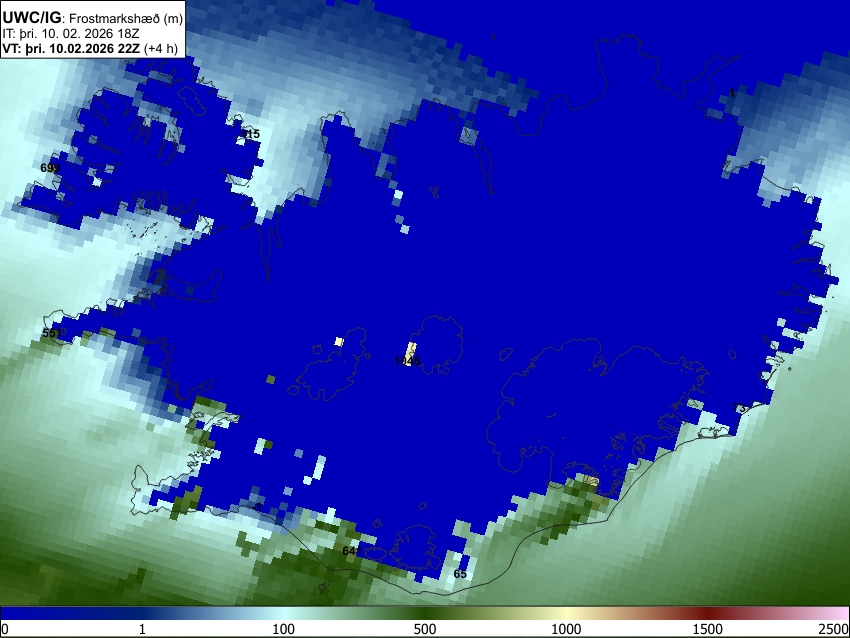Viewport: 850px width, 638px height.
Task: Click the '100' tick on the color scale
Action: click(x=284, y=629)
